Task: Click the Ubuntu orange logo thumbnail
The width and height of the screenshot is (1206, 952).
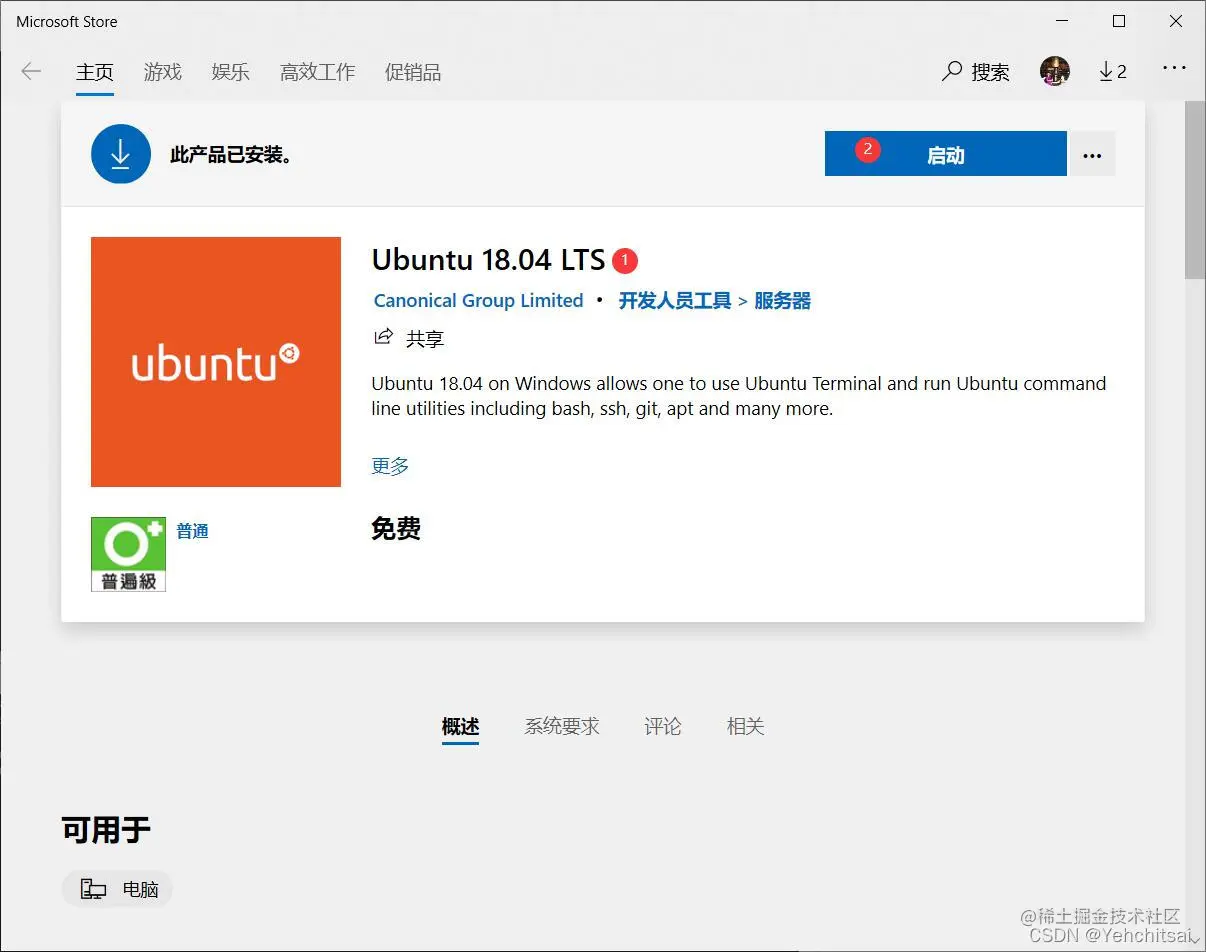Action: tap(216, 362)
